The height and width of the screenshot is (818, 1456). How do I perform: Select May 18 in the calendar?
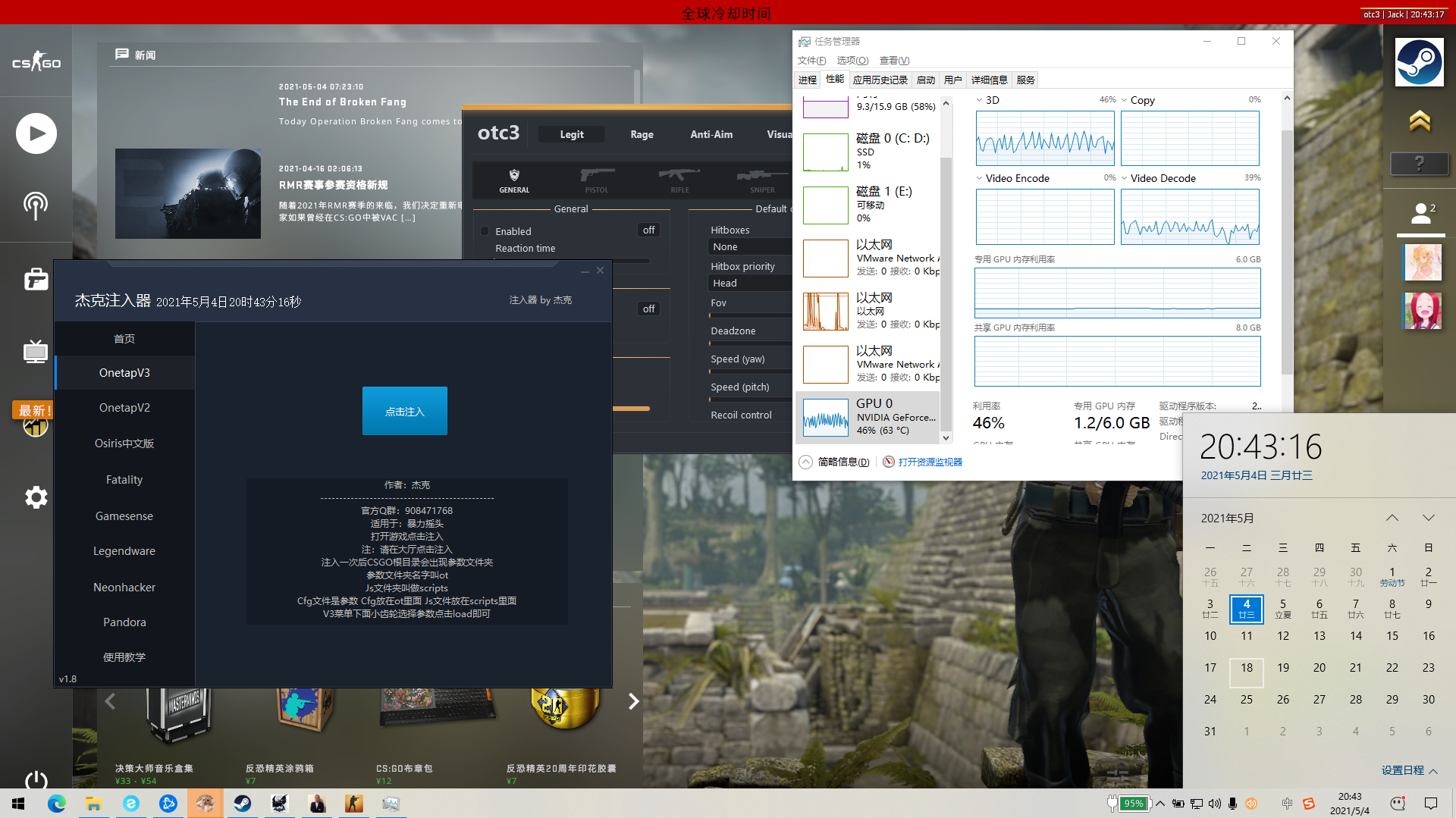pos(1247,668)
